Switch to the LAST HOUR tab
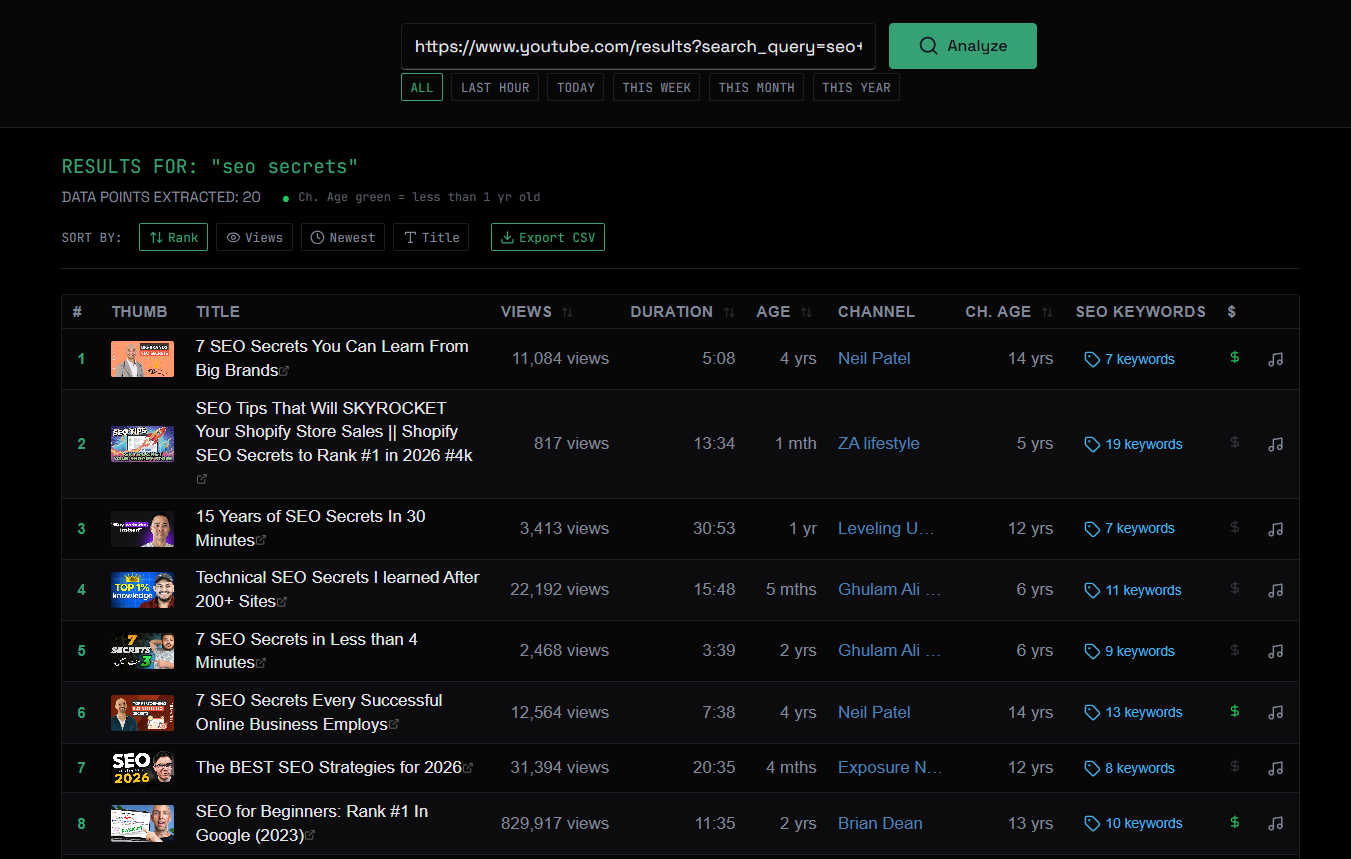Image resolution: width=1351 pixels, height=859 pixels. (494, 87)
